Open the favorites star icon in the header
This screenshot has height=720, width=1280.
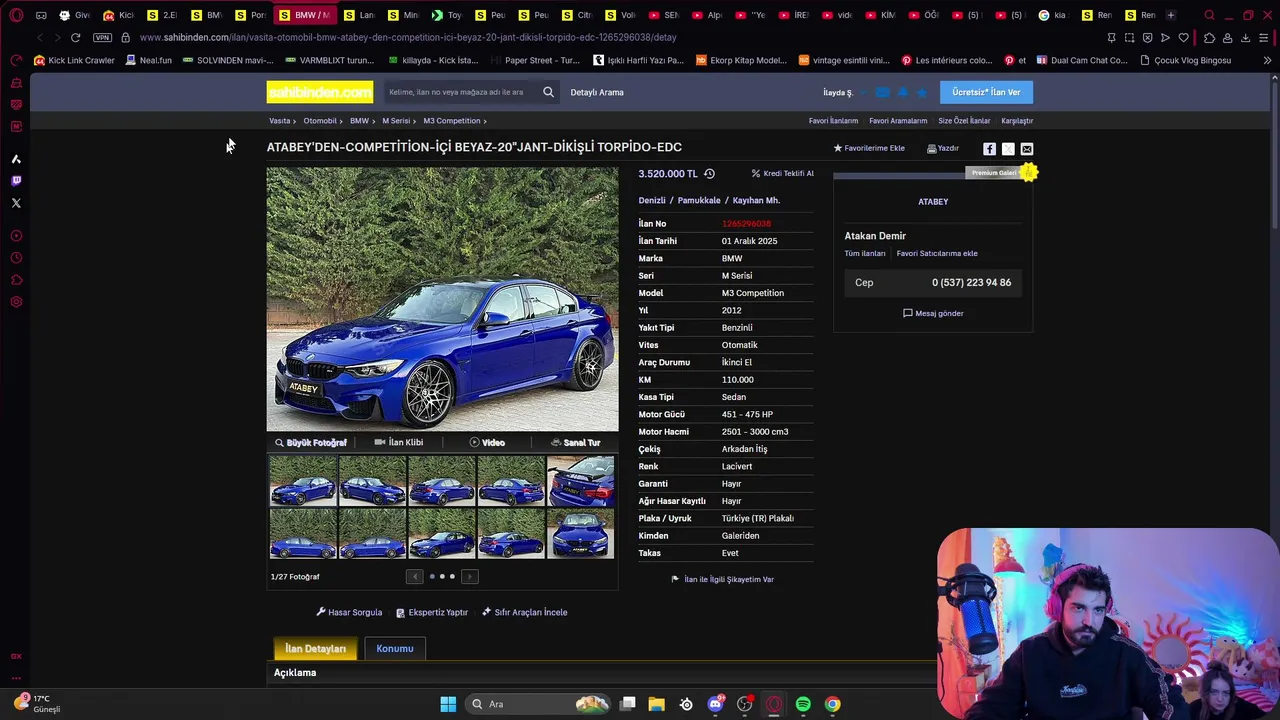pos(922,92)
